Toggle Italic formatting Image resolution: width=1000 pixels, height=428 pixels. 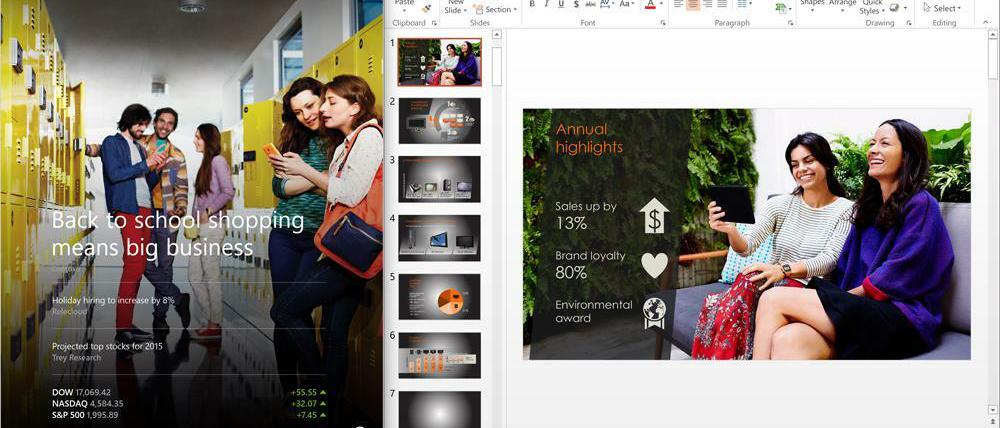(x=547, y=4)
